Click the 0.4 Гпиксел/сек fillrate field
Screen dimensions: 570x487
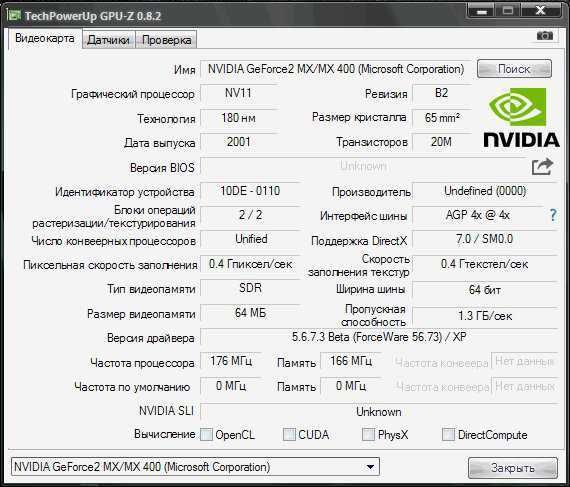250,264
